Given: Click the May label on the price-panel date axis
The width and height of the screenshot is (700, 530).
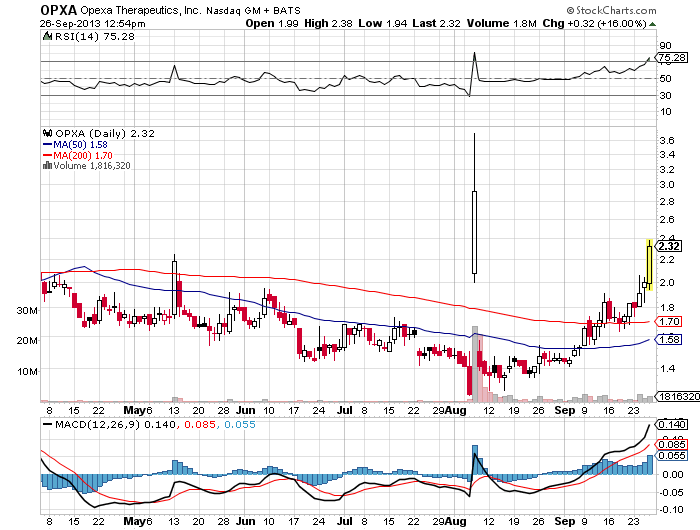Looking at the screenshot, I should (x=134, y=410).
